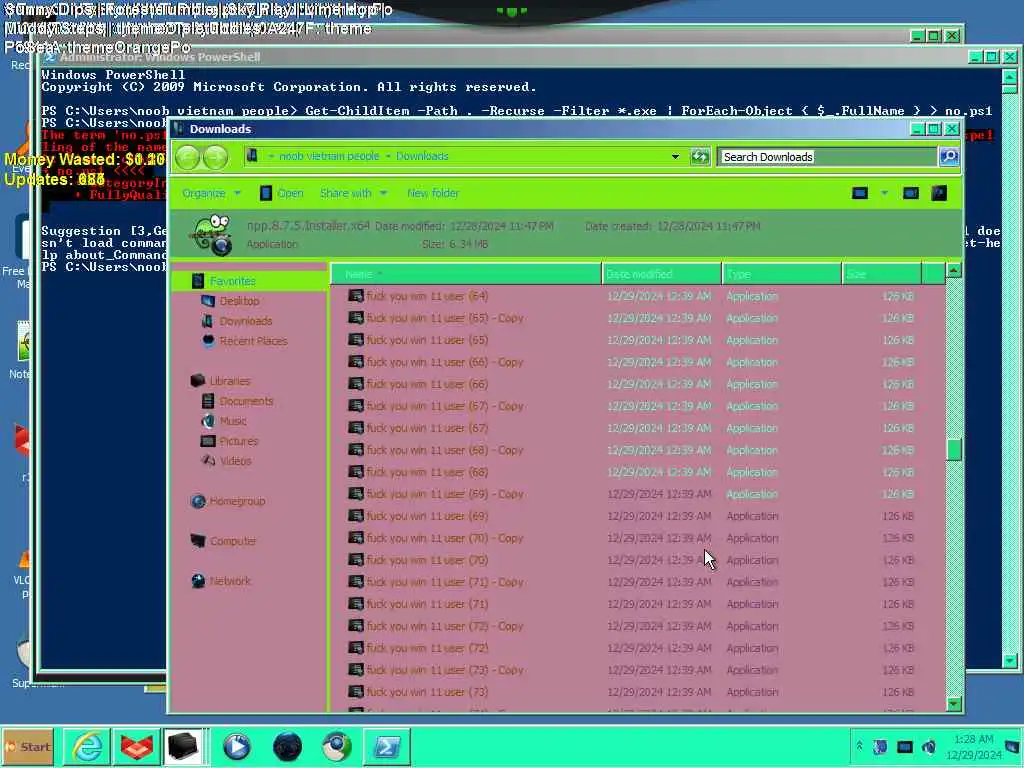
Task: Open Recent Places in navigation pane
Action: [x=252, y=341]
